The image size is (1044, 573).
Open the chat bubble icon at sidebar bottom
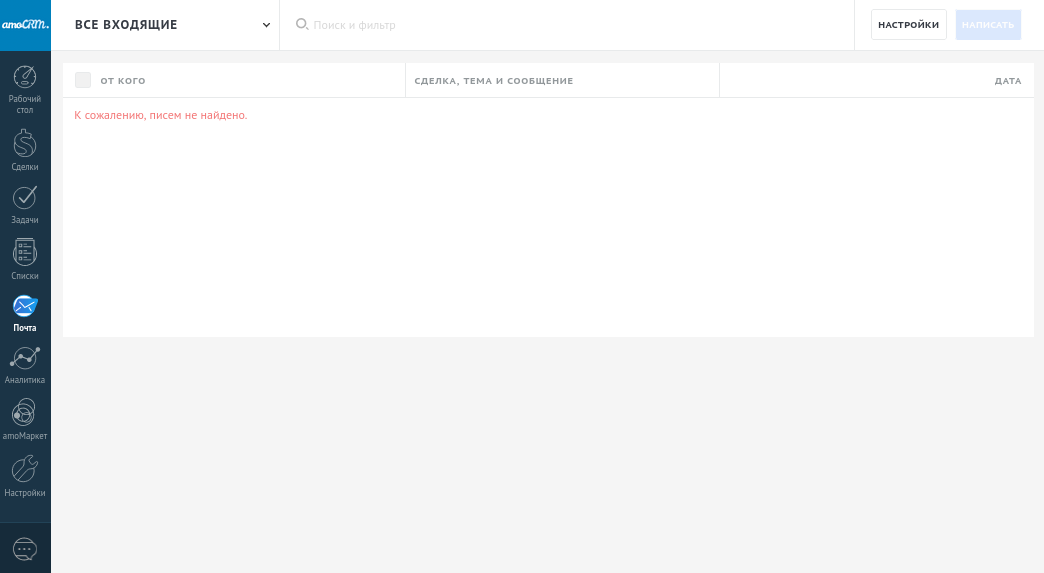click(25, 549)
